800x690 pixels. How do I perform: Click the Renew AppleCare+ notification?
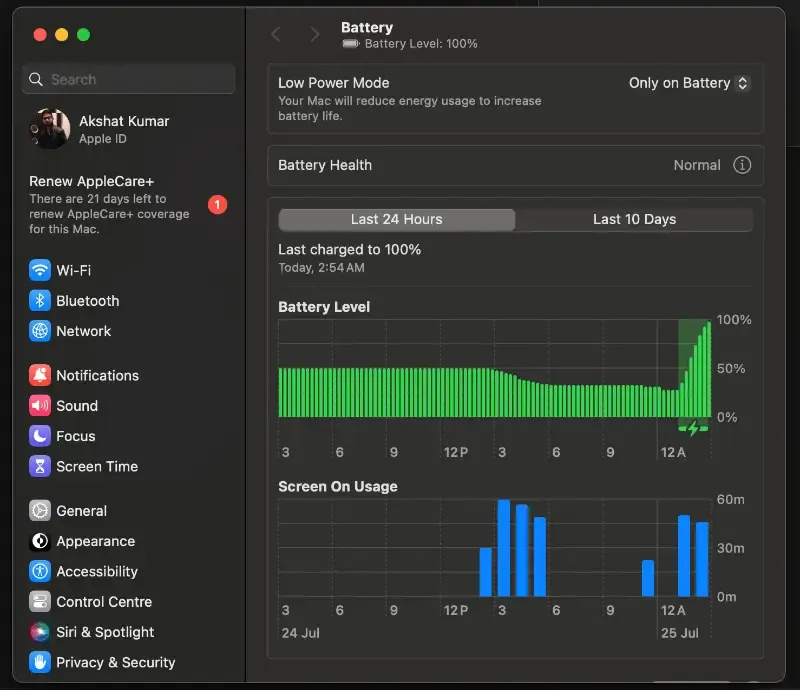[128, 205]
